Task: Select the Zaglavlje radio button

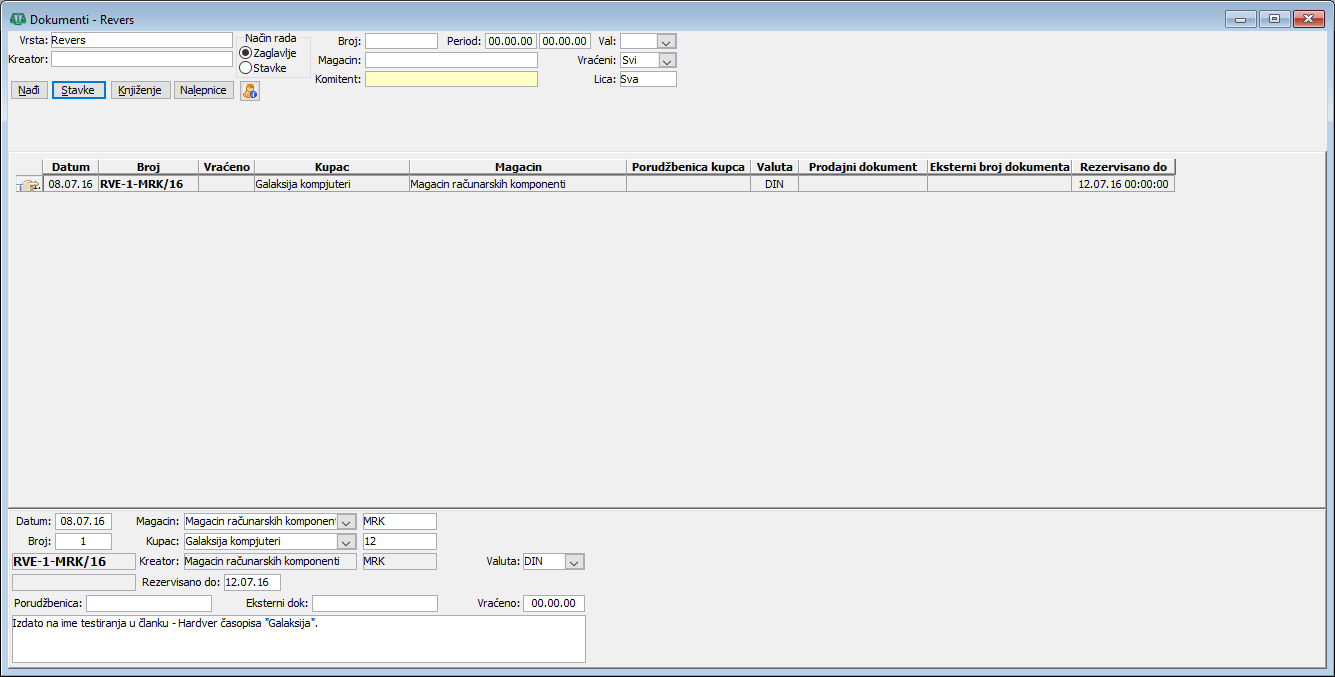Action: tap(246, 53)
